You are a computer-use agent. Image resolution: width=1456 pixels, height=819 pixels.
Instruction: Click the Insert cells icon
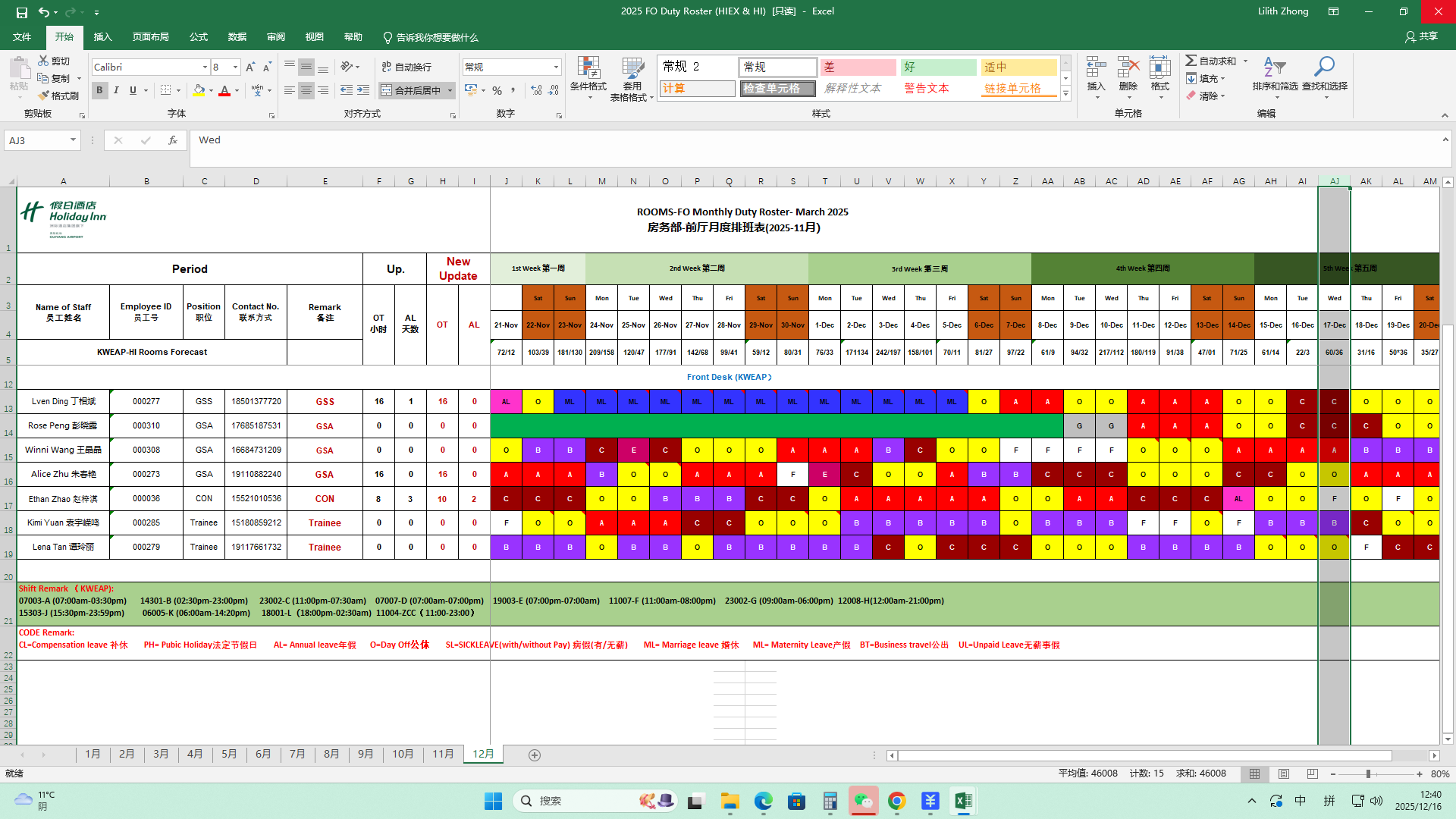1096,68
